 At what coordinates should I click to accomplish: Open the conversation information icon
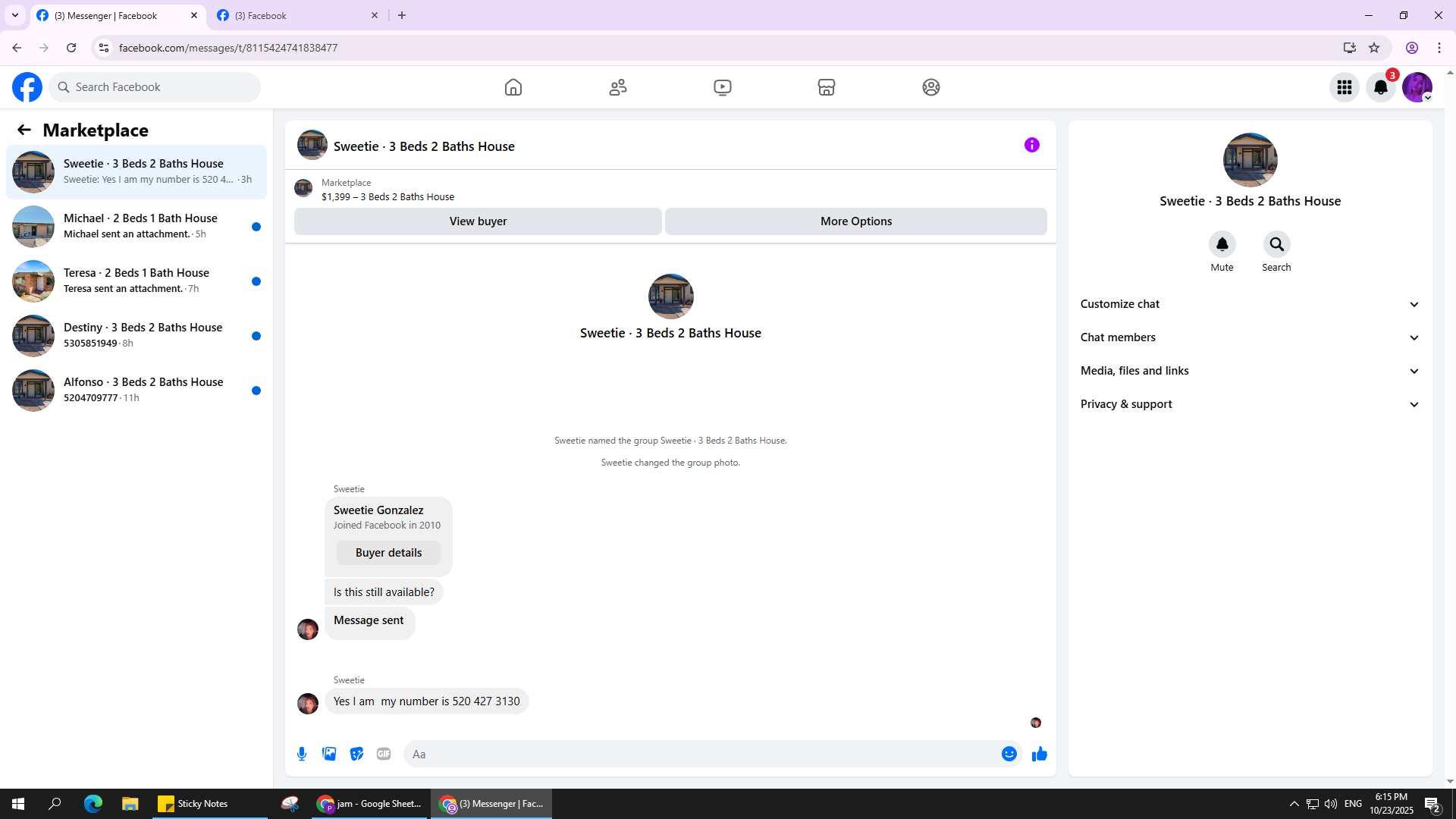point(1031,145)
